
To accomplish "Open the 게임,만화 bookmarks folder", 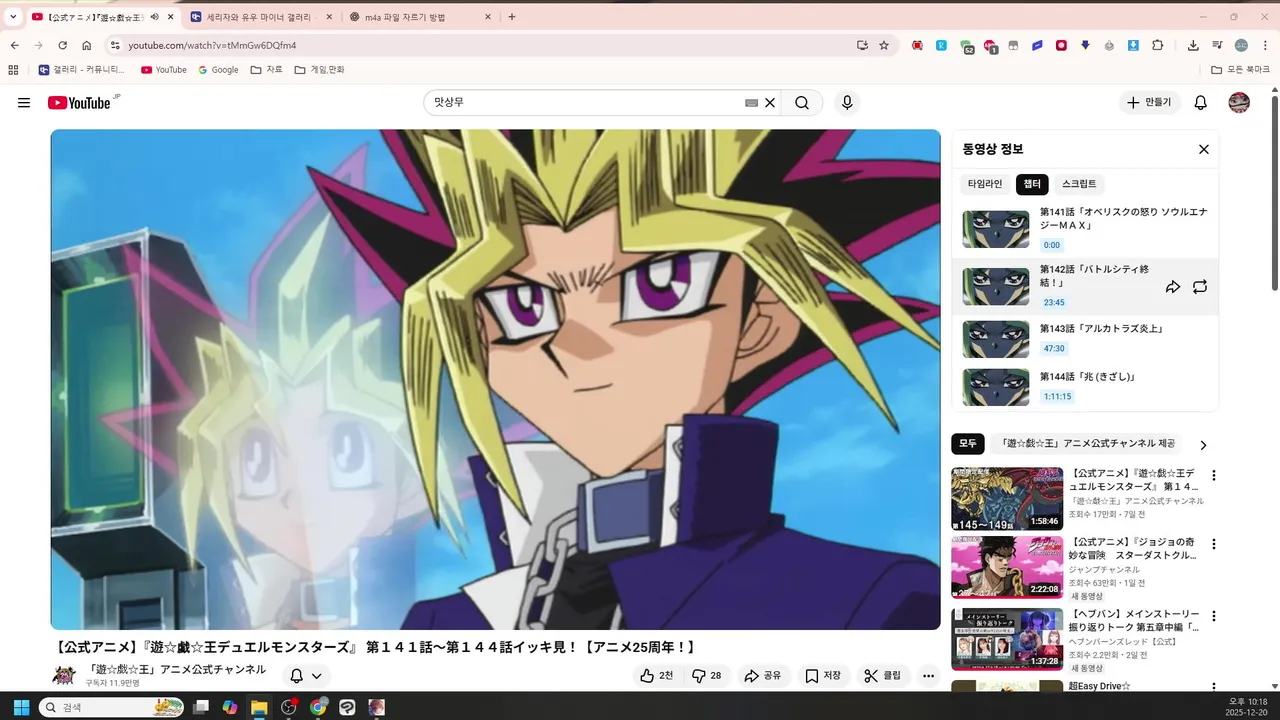I will [x=320, y=70].
